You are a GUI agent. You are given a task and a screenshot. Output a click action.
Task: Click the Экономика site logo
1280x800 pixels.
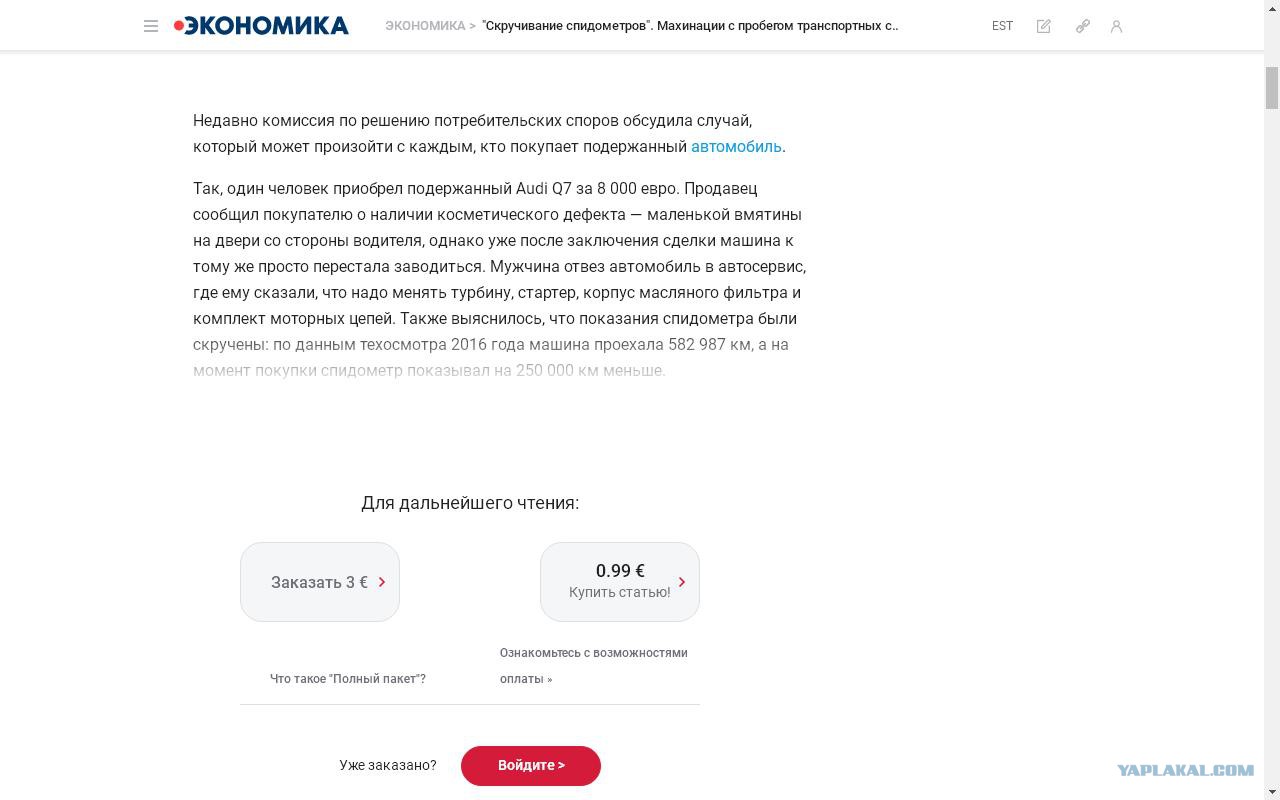[x=261, y=26]
